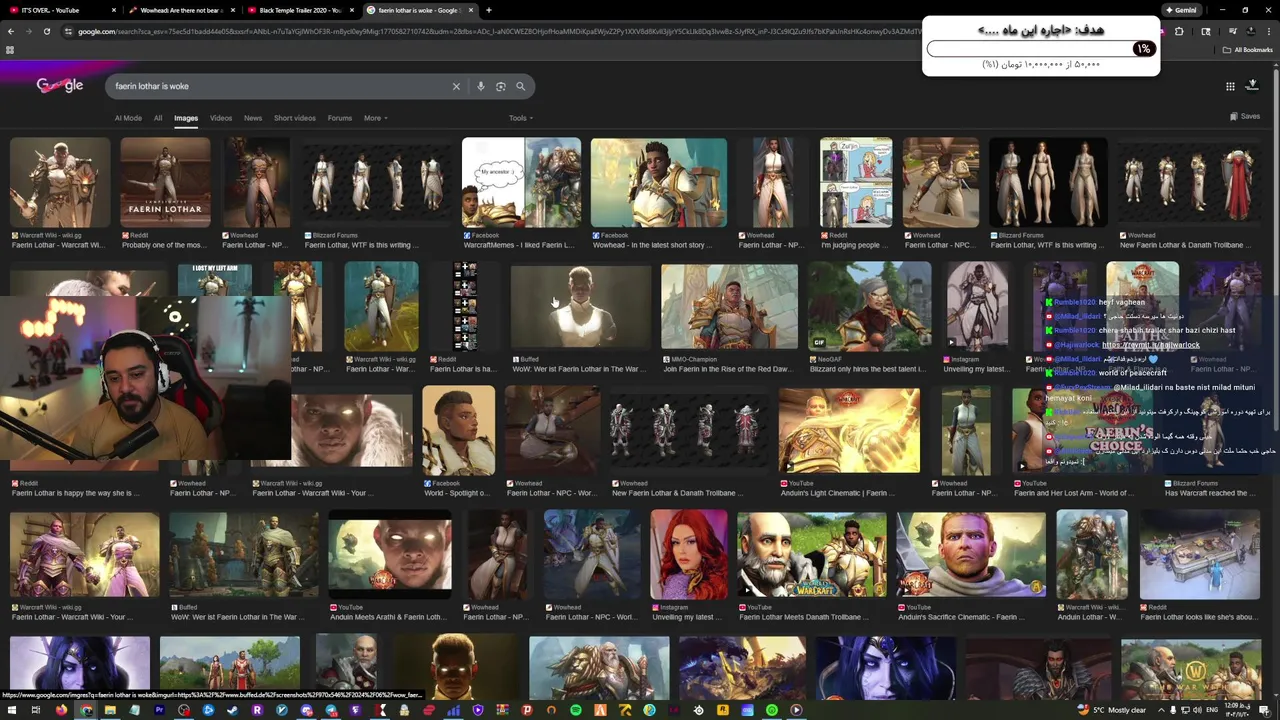Click "Blizzard only hires the best talent" caption
Screen dimensions: 1280x720
(x=867, y=369)
